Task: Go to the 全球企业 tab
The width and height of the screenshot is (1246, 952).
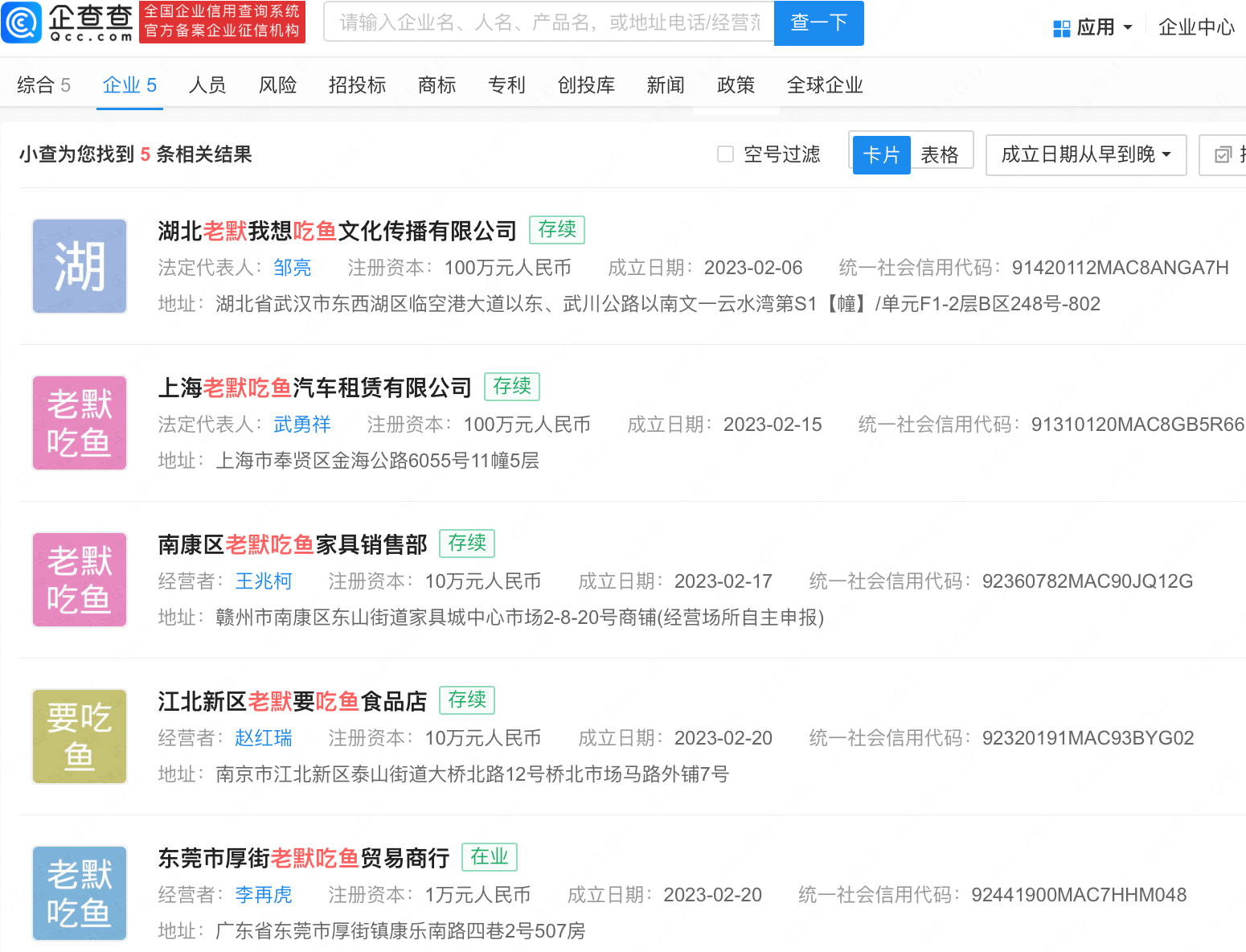Action: (824, 85)
